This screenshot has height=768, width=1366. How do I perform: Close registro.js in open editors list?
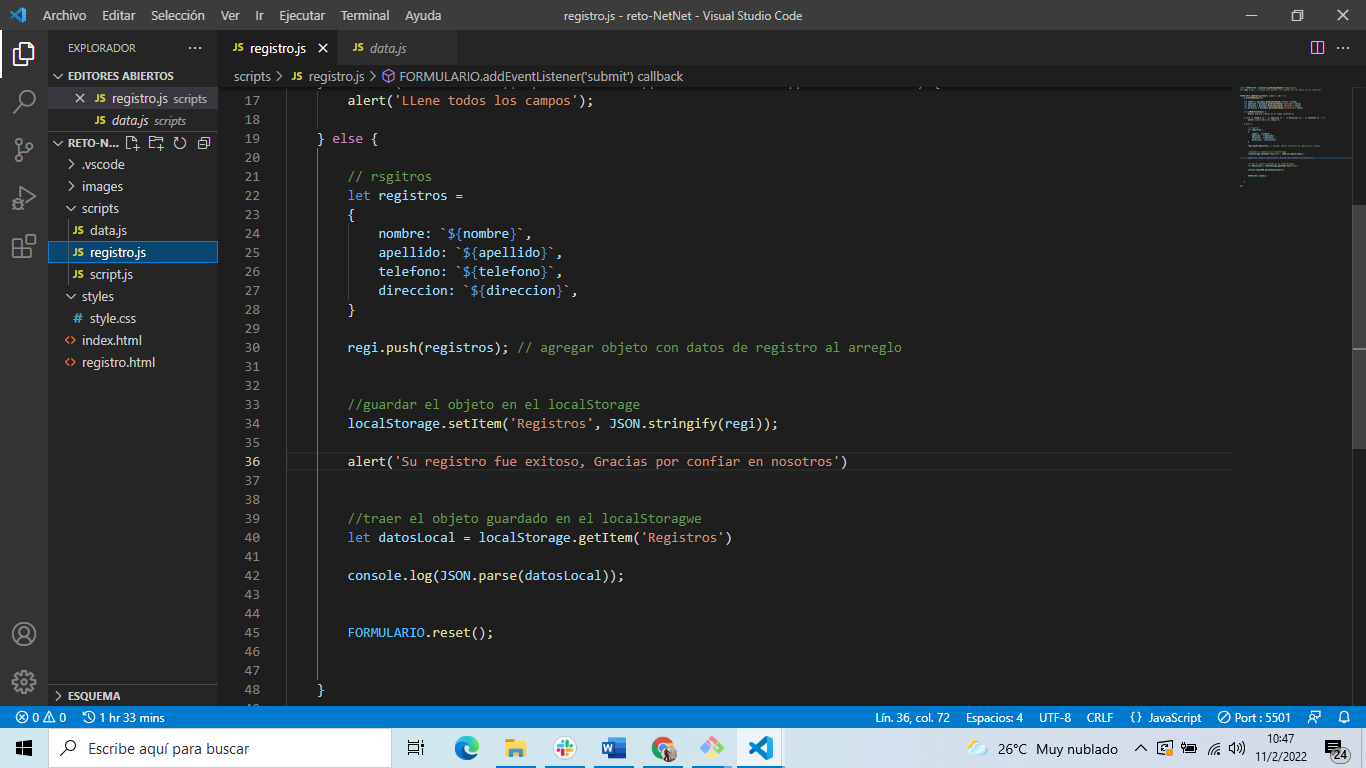click(x=80, y=98)
